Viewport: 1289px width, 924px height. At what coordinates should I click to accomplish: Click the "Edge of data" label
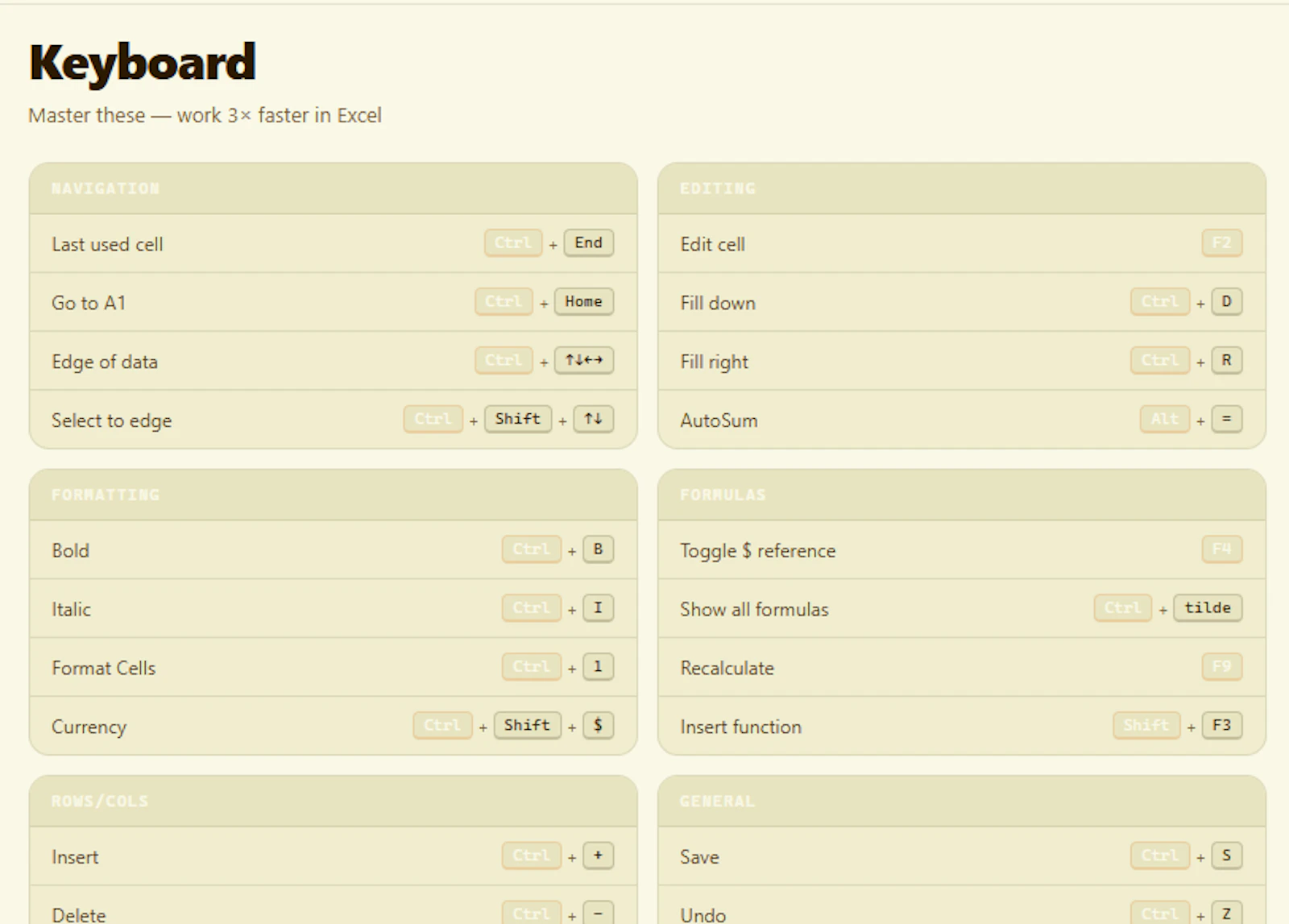coord(105,362)
